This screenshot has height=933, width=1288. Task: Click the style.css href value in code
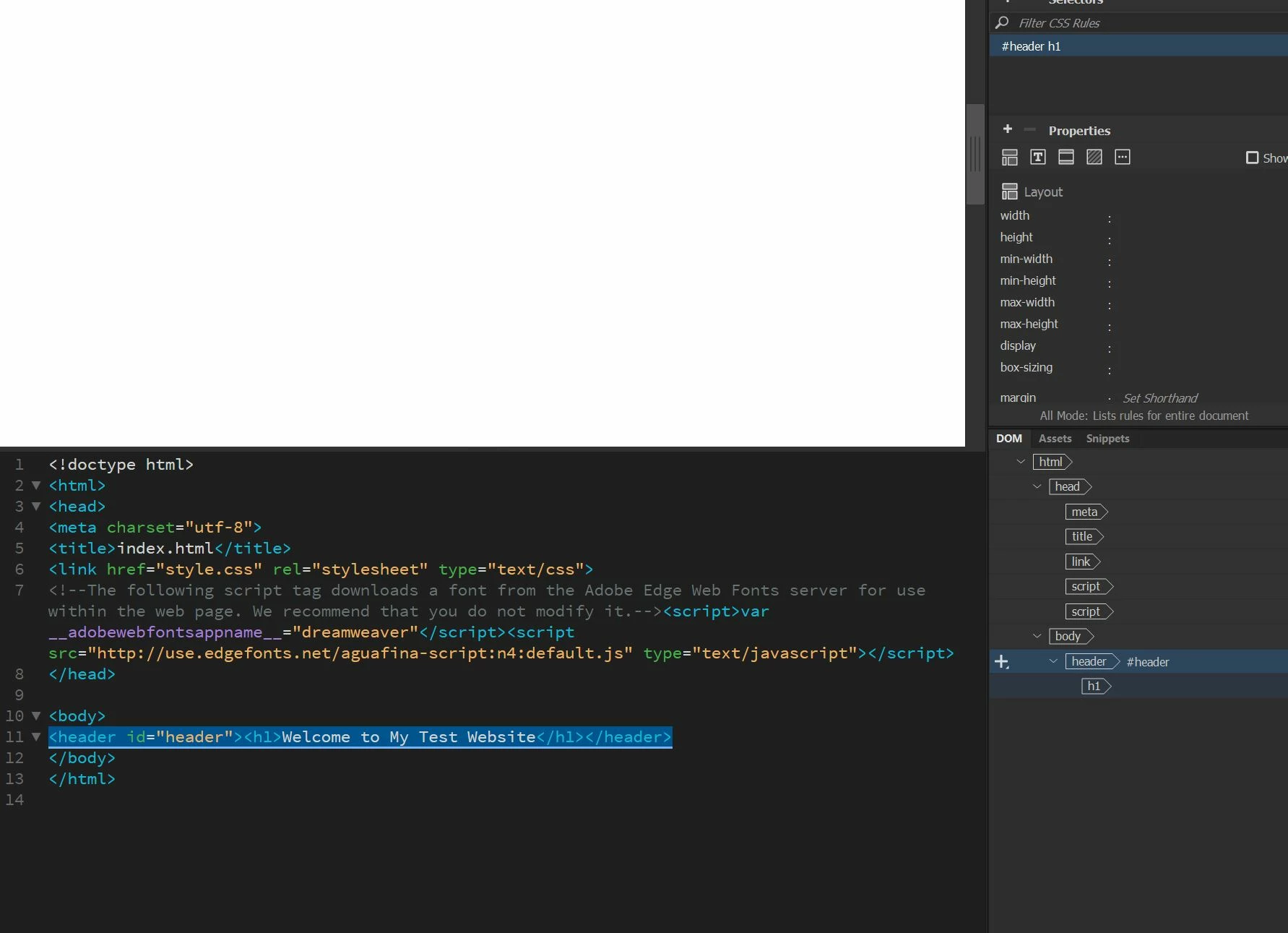[x=209, y=569]
